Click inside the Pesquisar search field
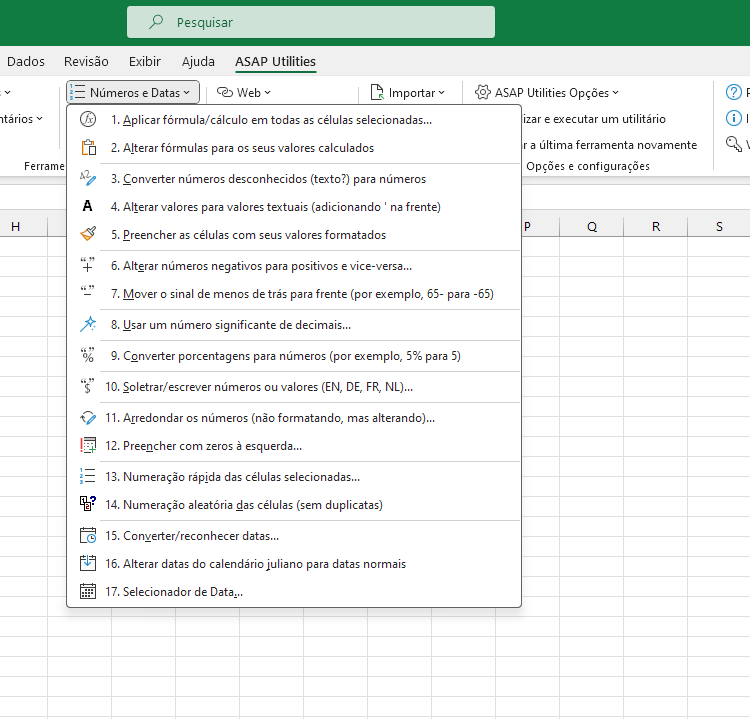The height and width of the screenshot is (719, 750). tap(311, 22)
